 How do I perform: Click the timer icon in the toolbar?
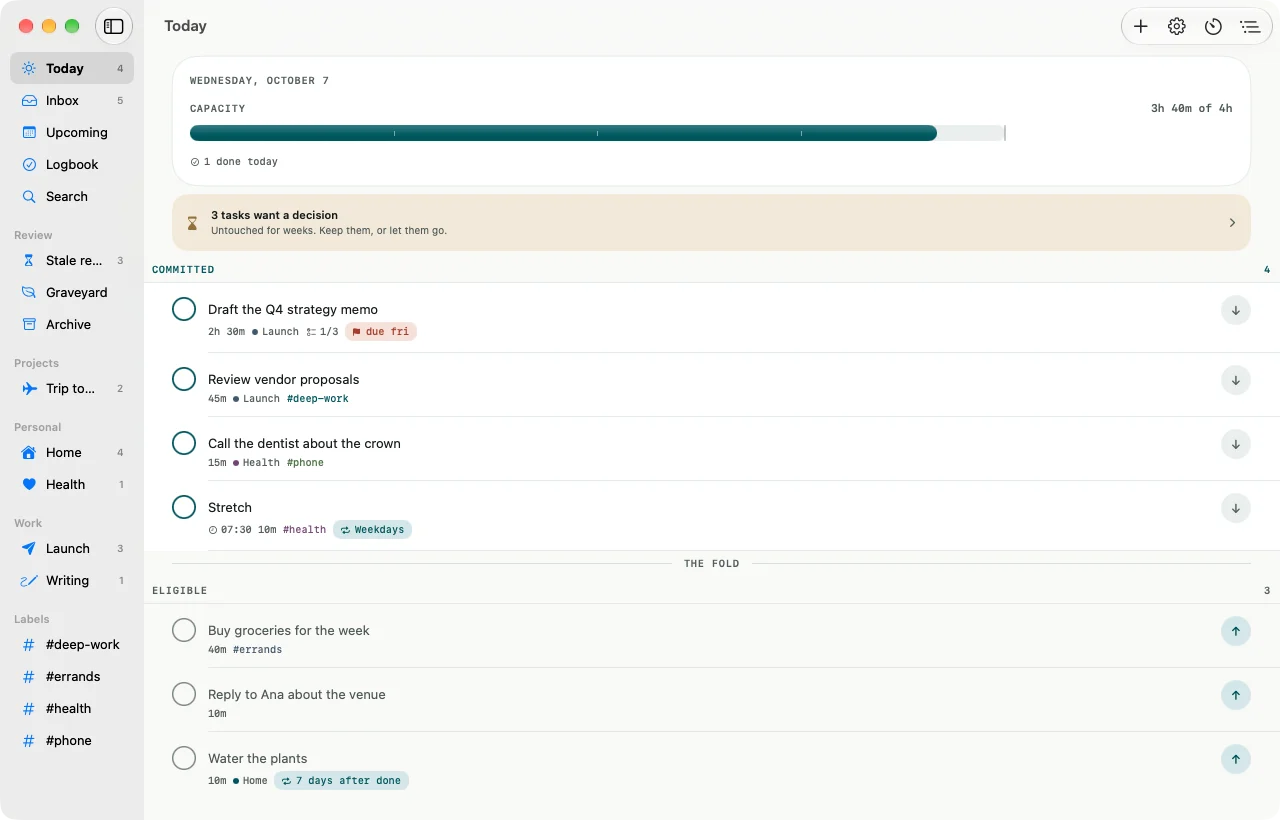(x=1213, y=27)
